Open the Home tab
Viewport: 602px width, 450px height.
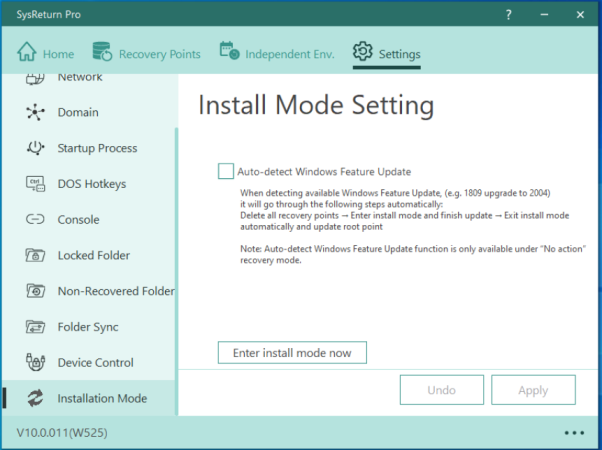pos(46,54)
